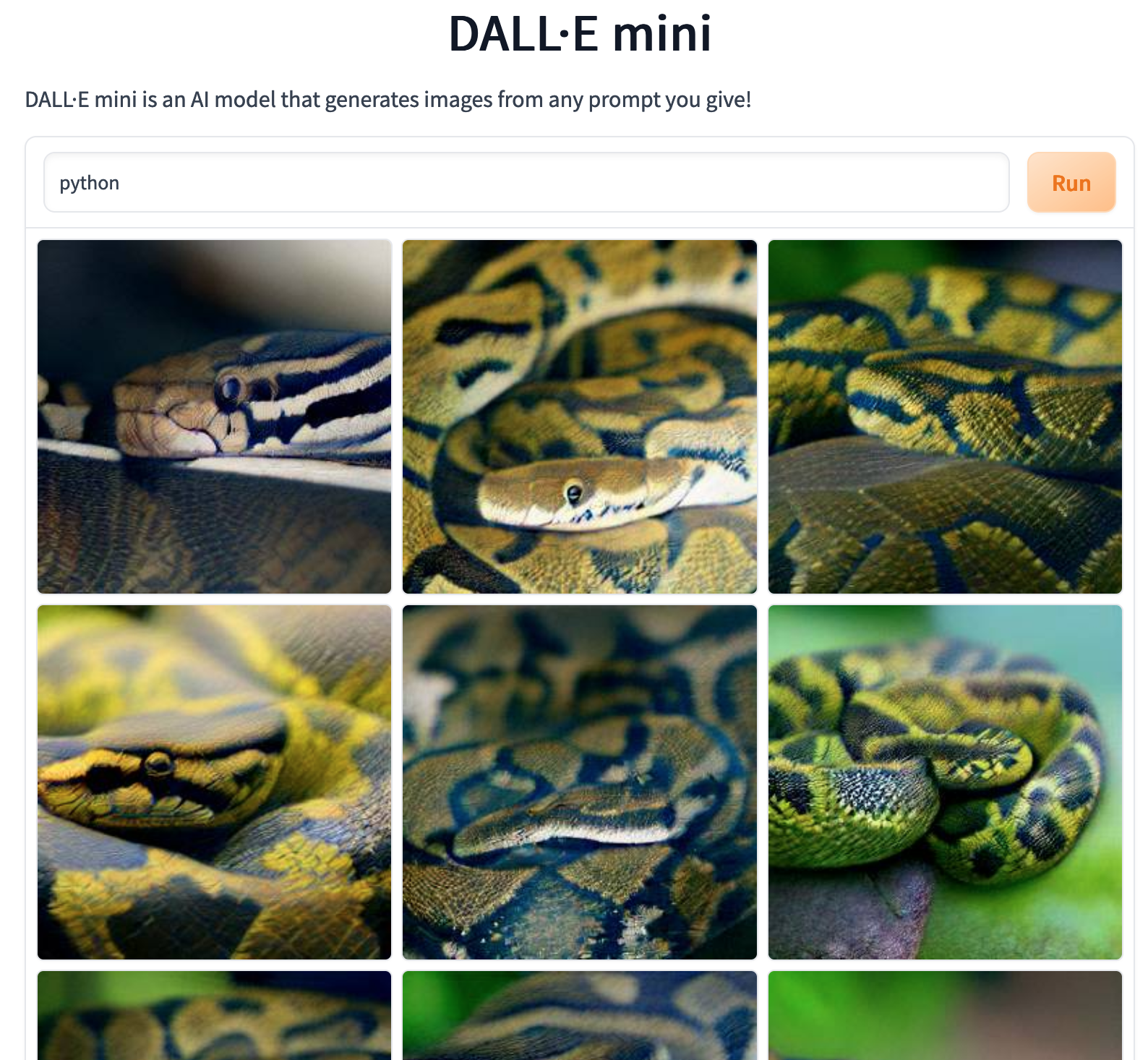
Task: Click the snake's eye in the first image
Action: coord(230,389)
